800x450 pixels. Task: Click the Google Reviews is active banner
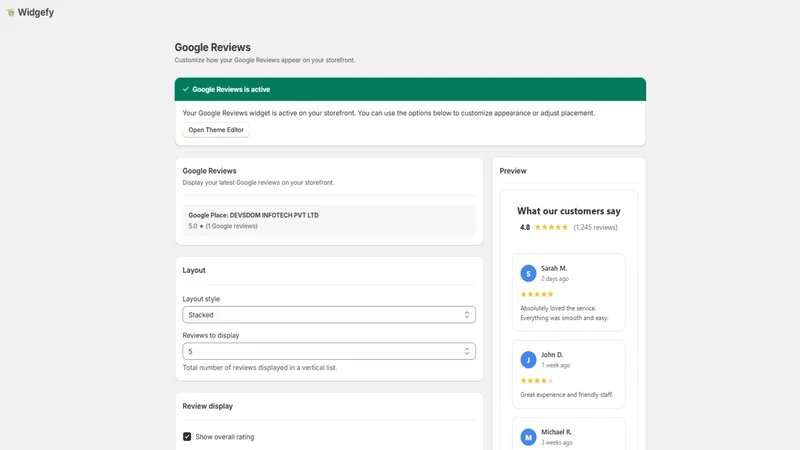coord(410,89)
